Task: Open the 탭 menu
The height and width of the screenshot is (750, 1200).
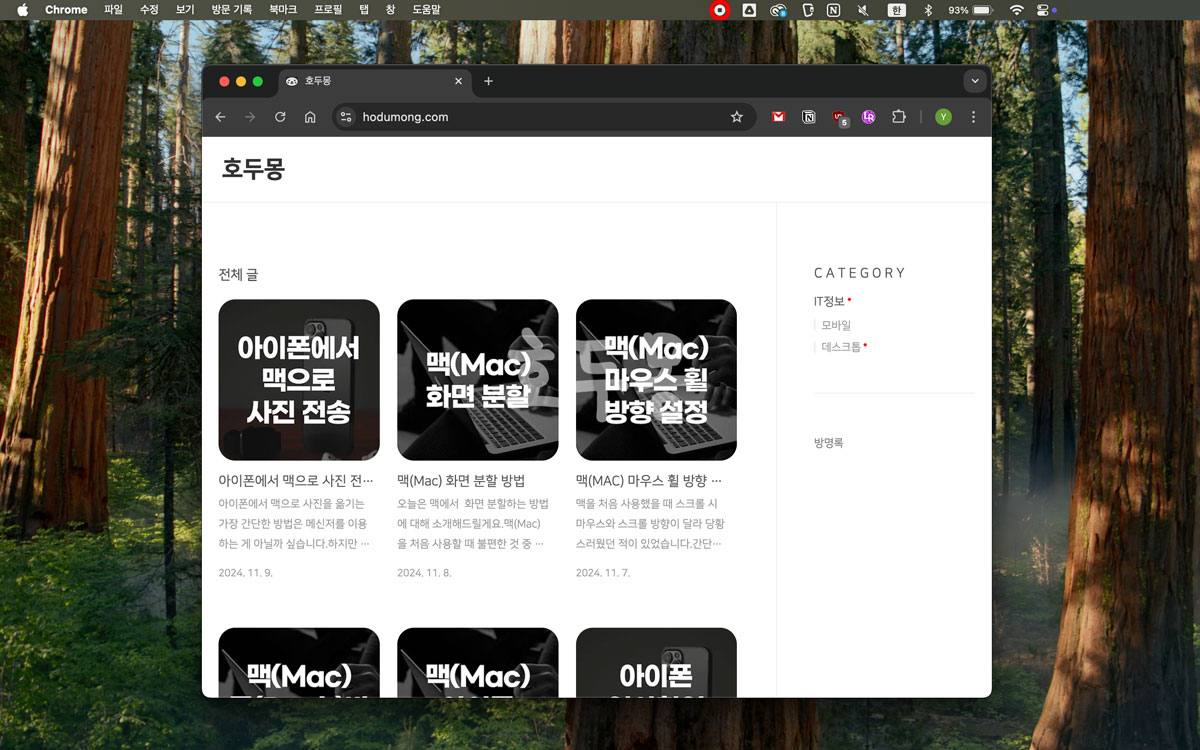Action: [x=364, y=10]
